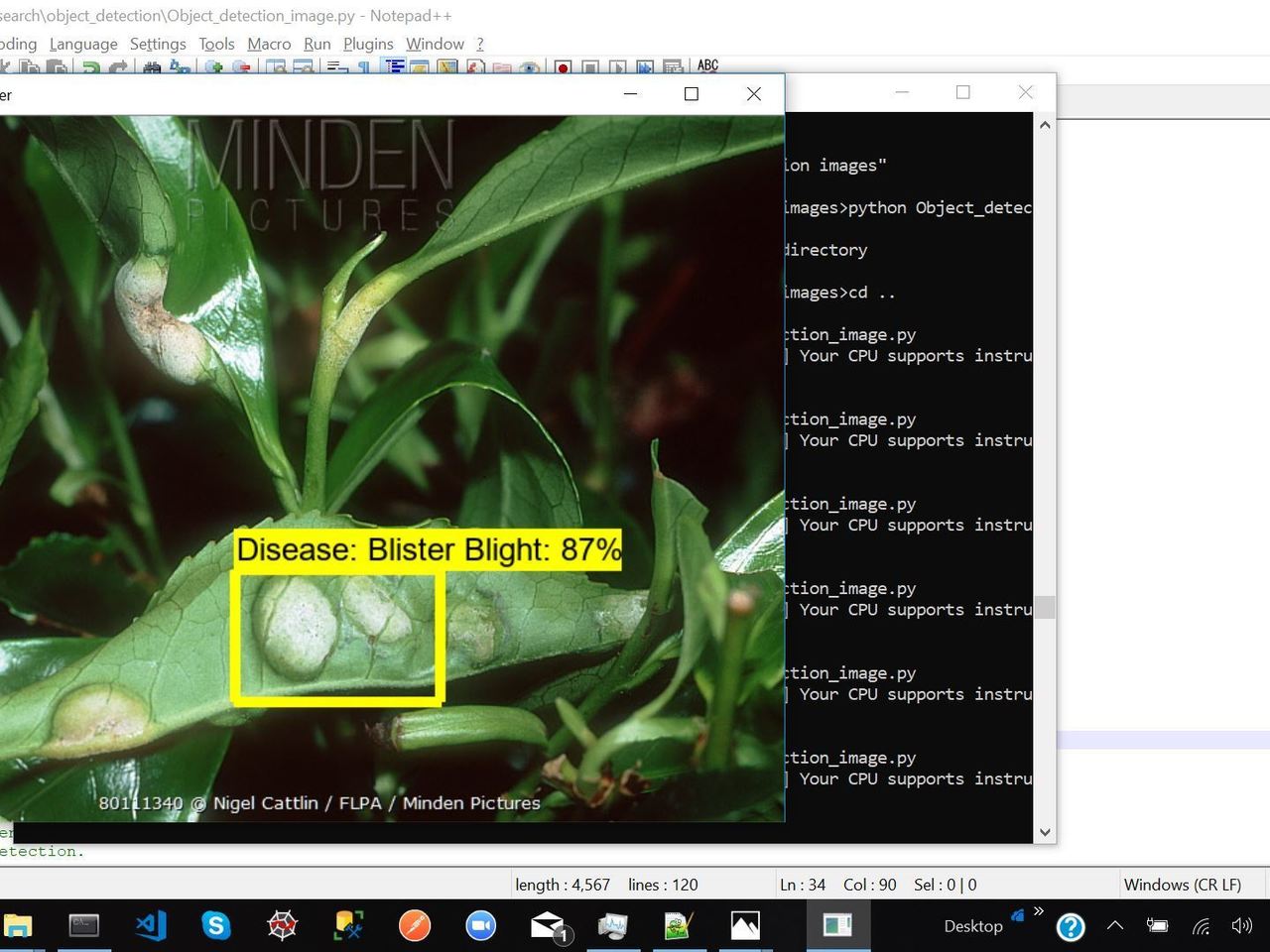This screenshot has width=1270, height=952.
Task: Click 'Col : 90' in status bar
Action: tap(870, 885)
